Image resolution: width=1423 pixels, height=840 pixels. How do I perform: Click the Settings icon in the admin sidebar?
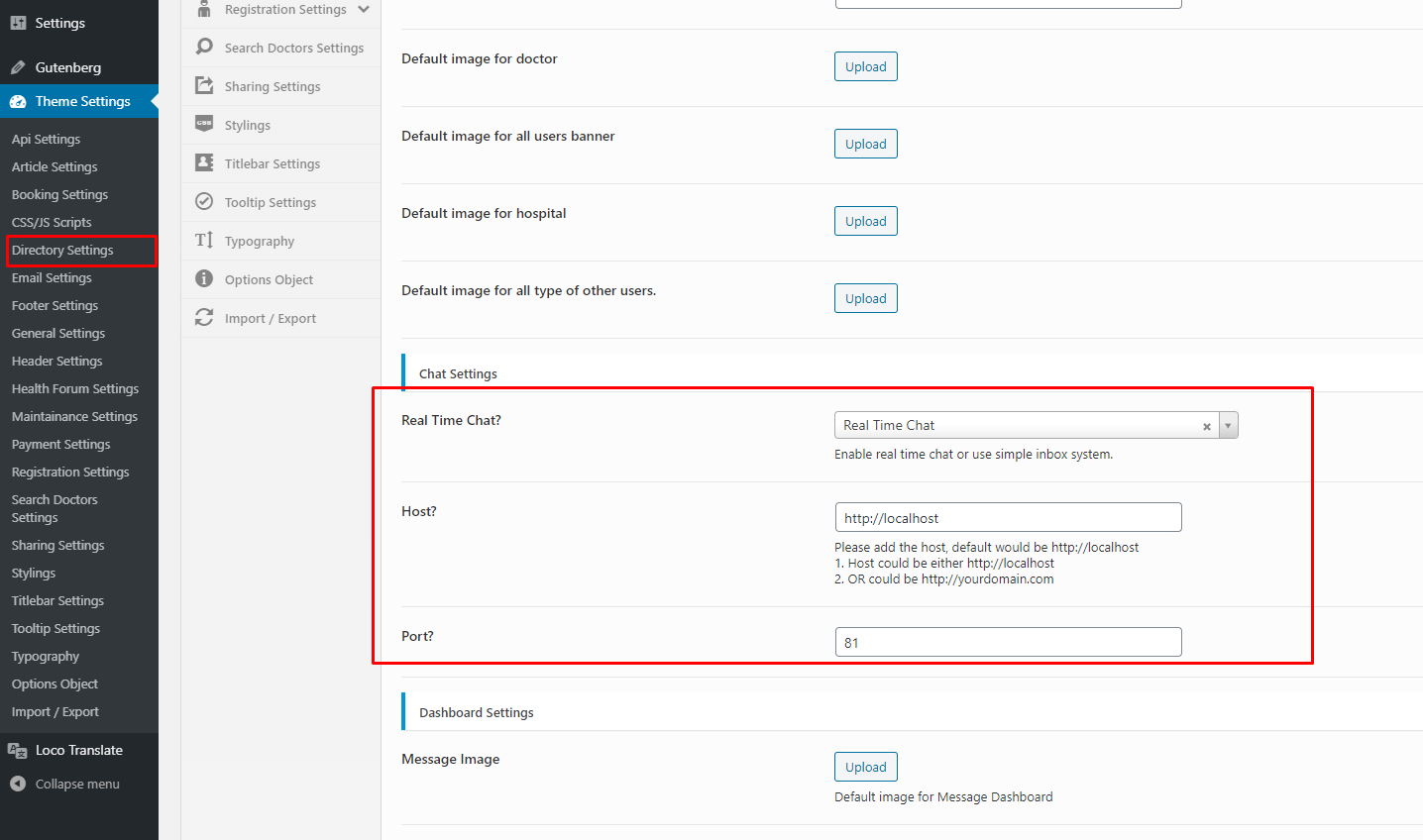[x=18, y=23]
